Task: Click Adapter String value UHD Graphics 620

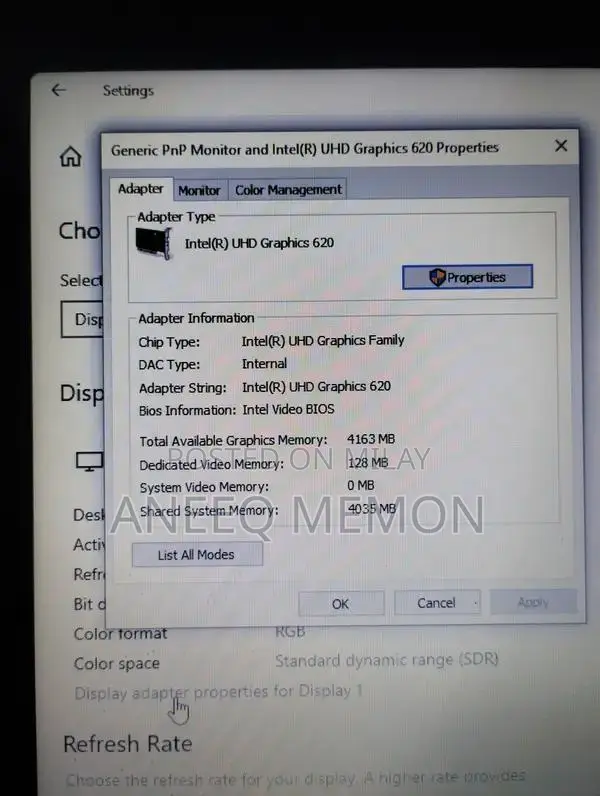Action: pos(316,387)
